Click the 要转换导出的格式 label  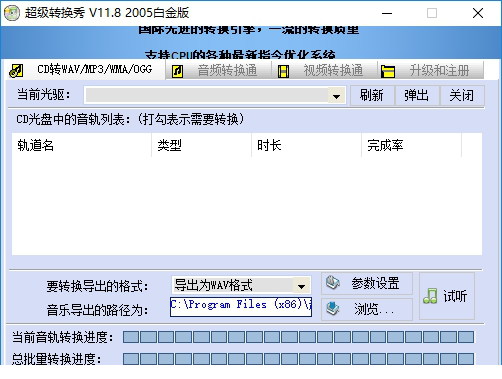(x=97, y=286)
